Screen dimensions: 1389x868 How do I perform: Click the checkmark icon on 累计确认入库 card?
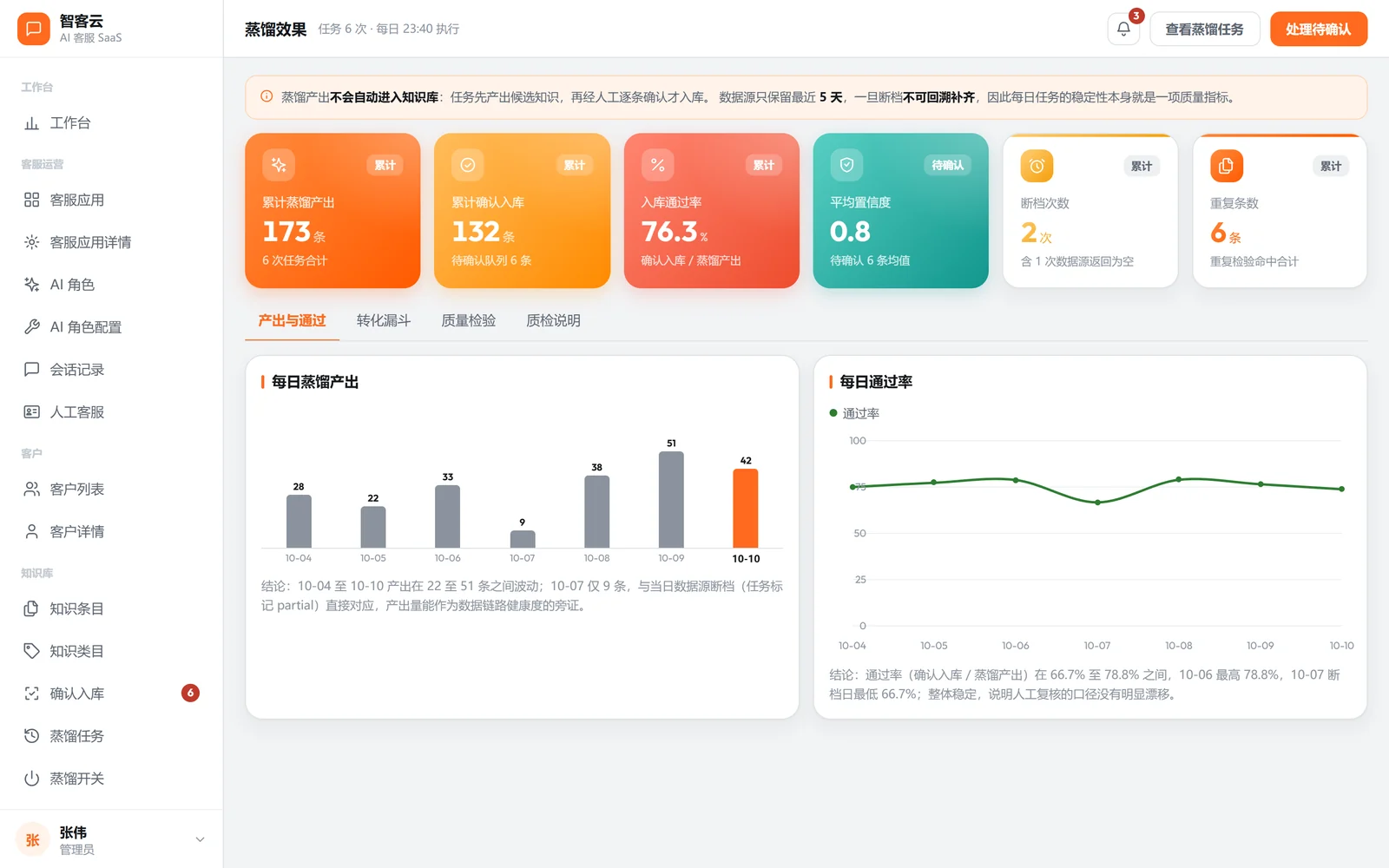coord(468,165)
